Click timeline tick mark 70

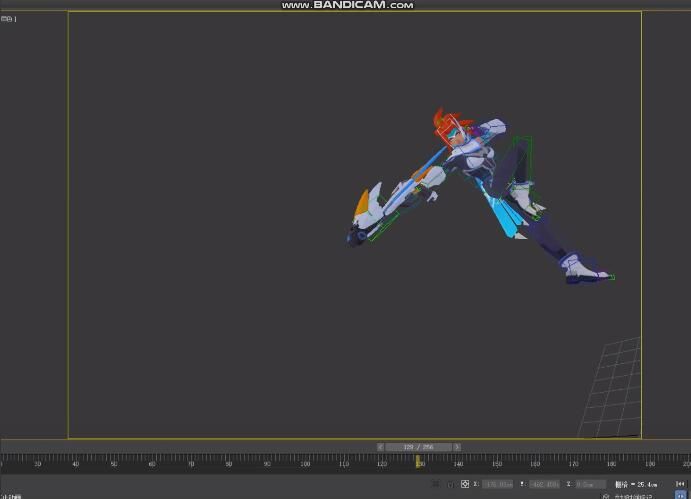[191, 464]
